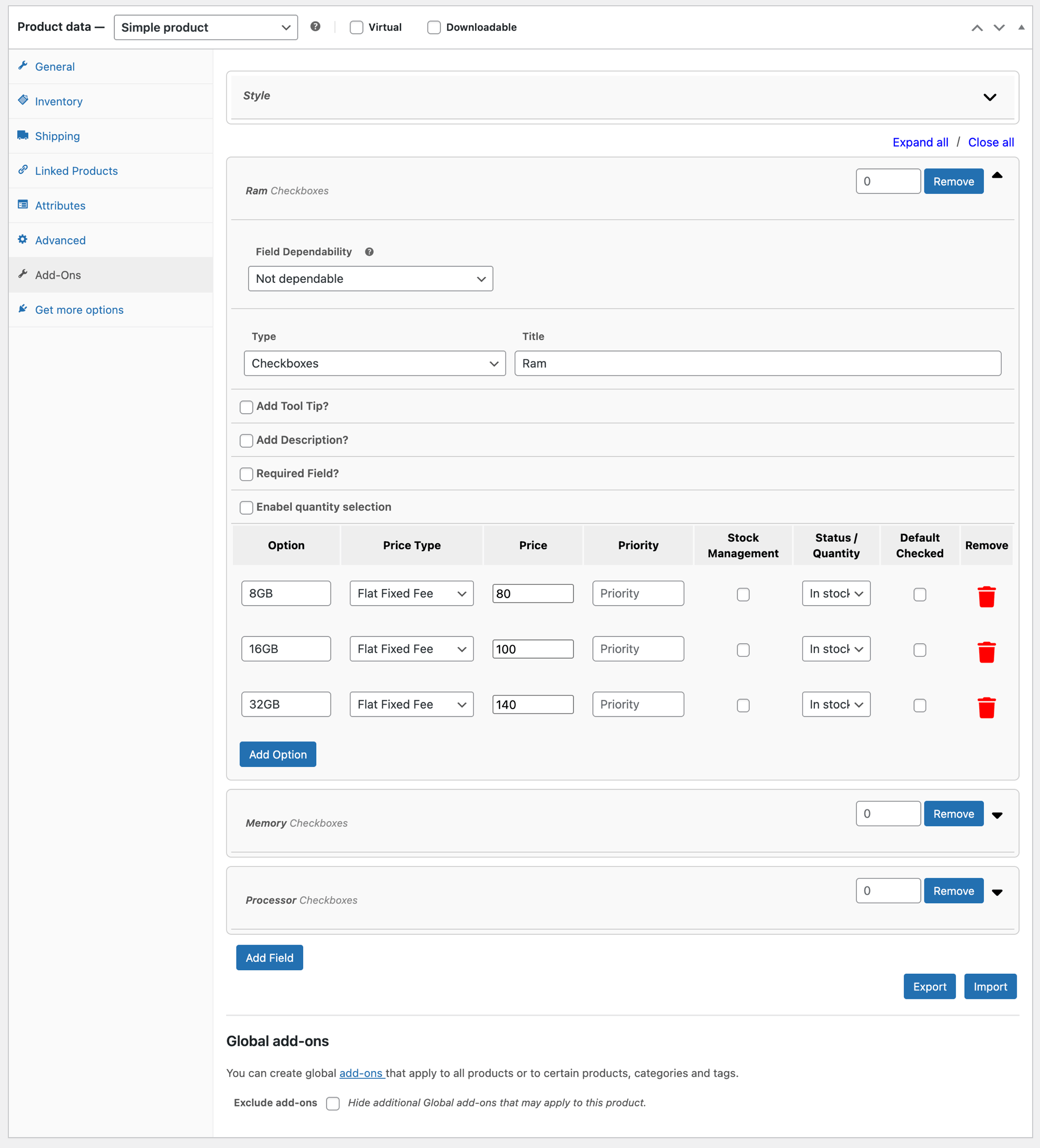Enable Stock Management for the 16GB option

click(743, 650)
